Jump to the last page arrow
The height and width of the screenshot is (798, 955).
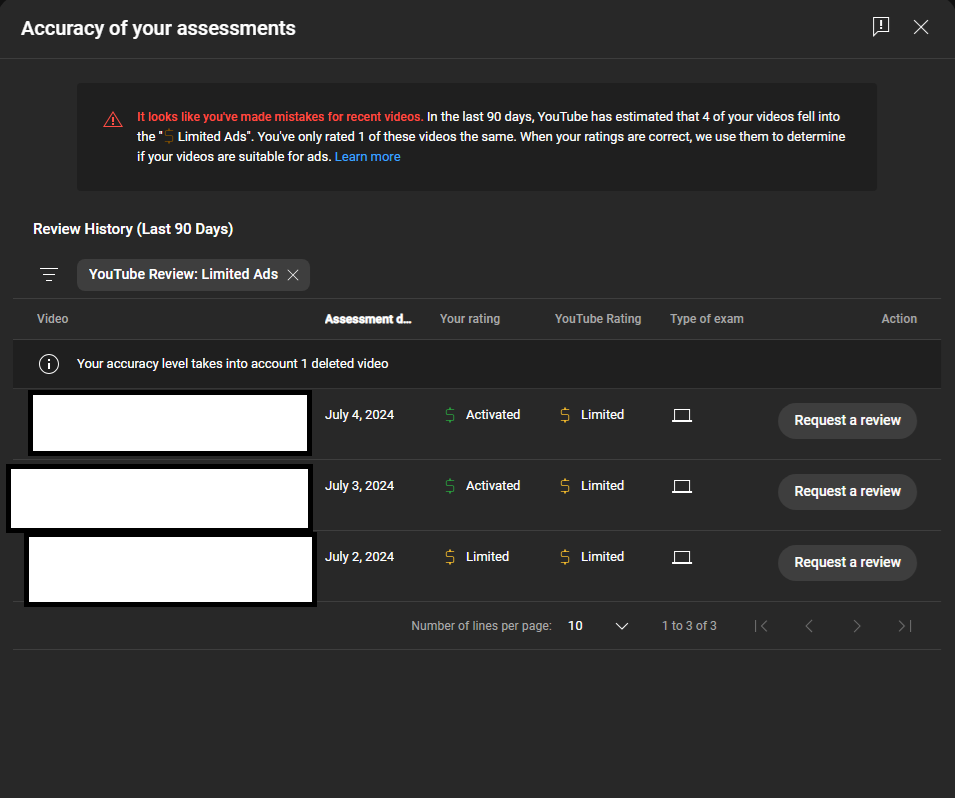(x=904, y=626)
